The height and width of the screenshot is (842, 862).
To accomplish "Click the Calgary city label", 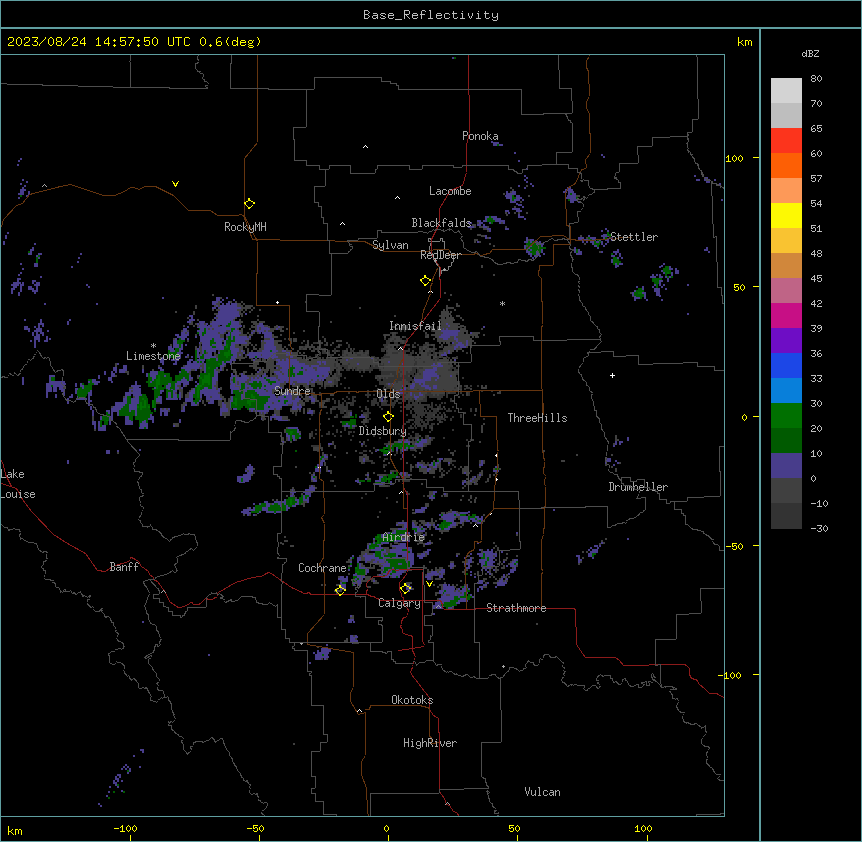I will coord(399,603).
